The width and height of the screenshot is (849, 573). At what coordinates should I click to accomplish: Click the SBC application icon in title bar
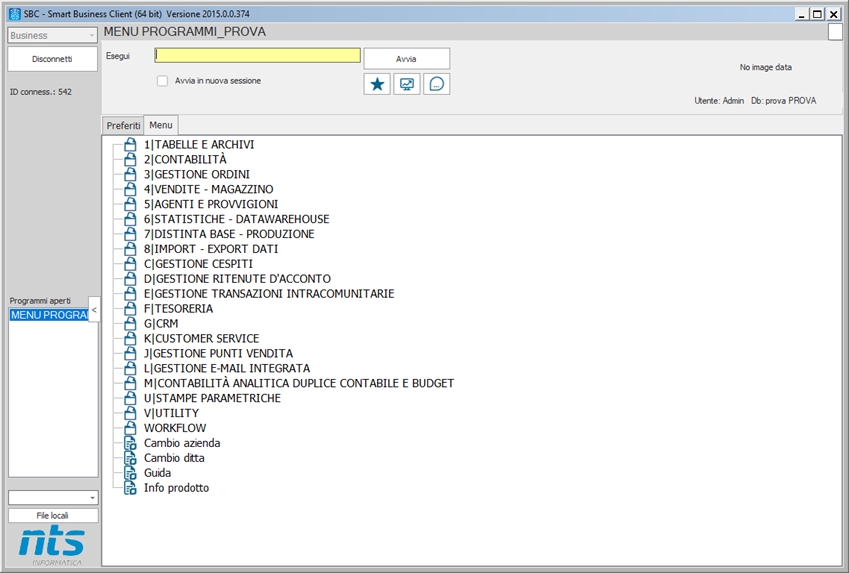15,14
